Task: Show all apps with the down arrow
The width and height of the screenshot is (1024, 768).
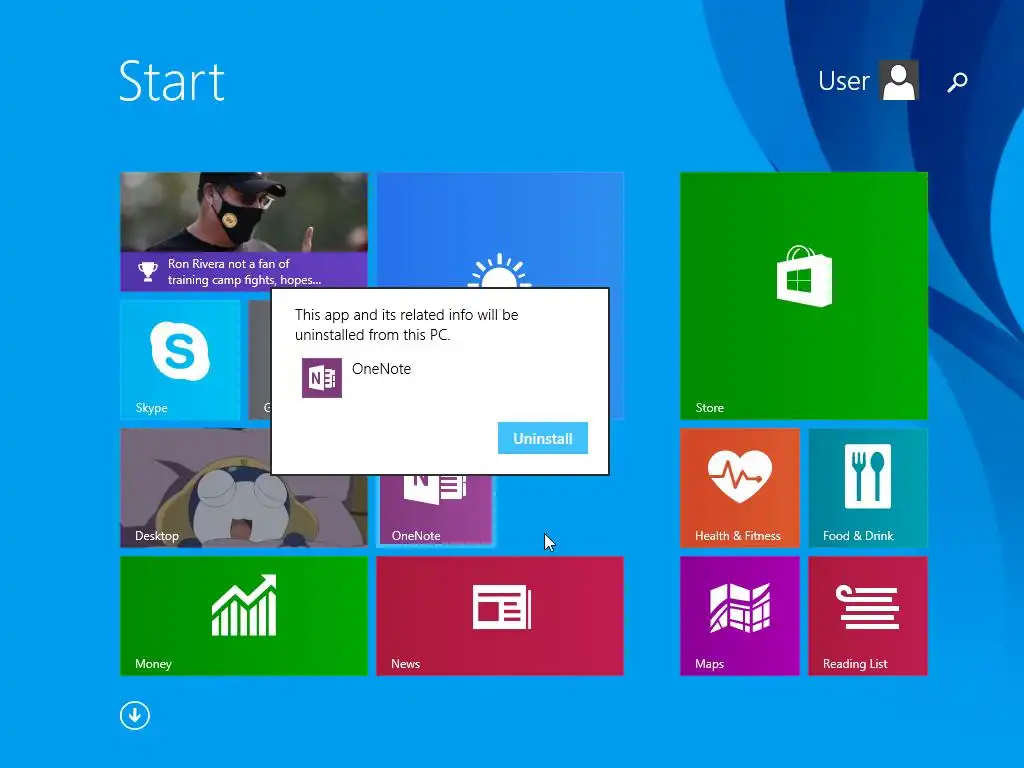Action: point(135,715)
